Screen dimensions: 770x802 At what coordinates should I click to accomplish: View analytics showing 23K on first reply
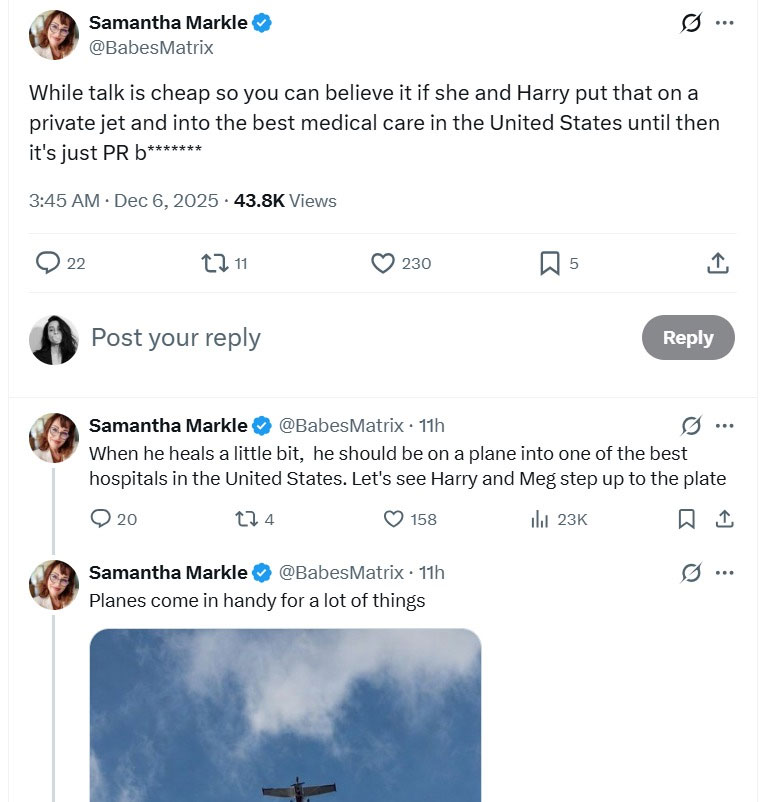click(540, 519)
